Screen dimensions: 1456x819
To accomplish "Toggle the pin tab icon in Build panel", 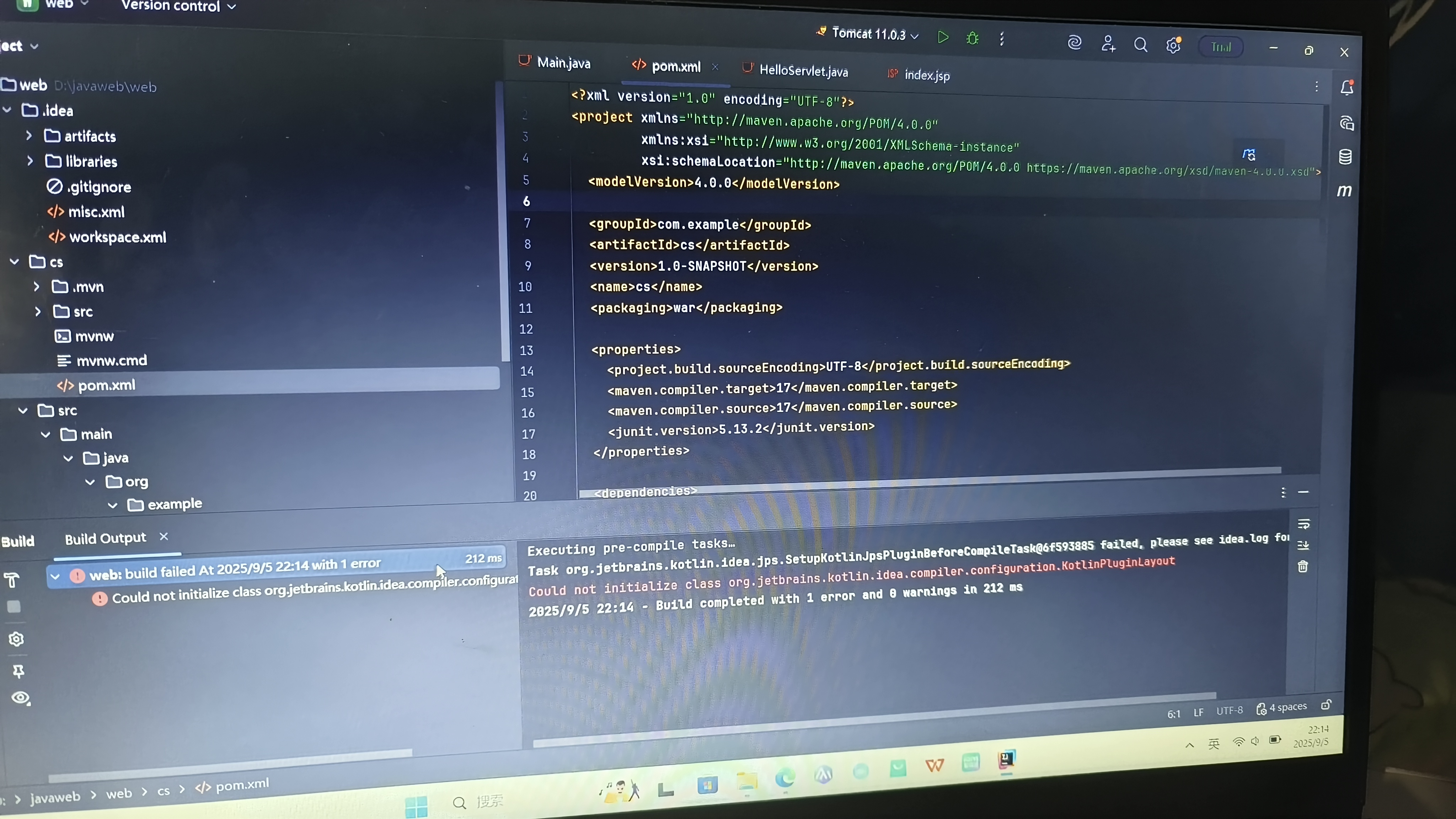I will point(18,671).
